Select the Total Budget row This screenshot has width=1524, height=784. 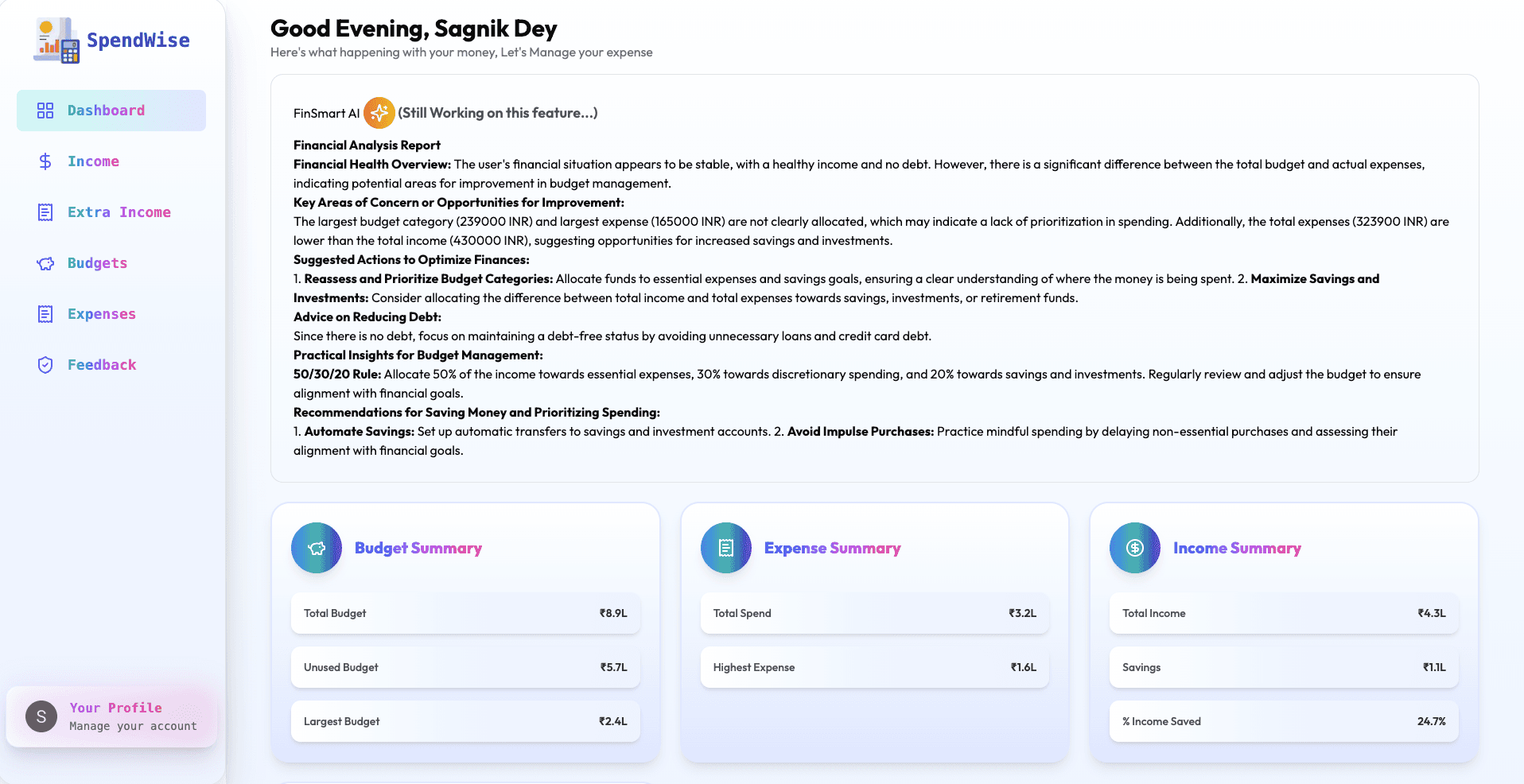465,613
